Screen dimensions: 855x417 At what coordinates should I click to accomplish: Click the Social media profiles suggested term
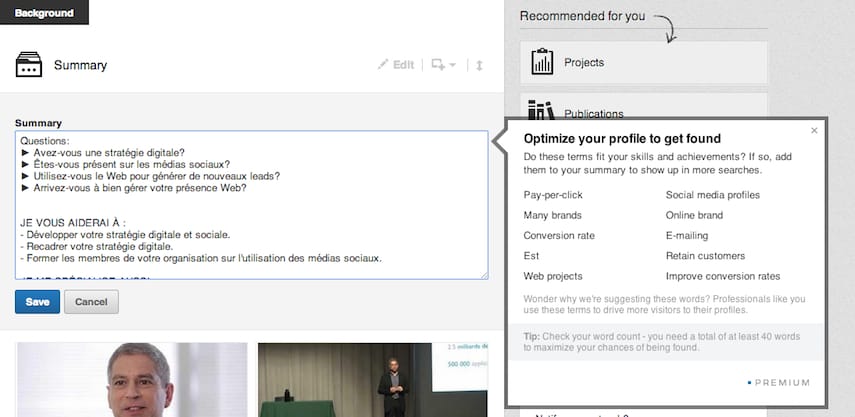click(713, 195)
